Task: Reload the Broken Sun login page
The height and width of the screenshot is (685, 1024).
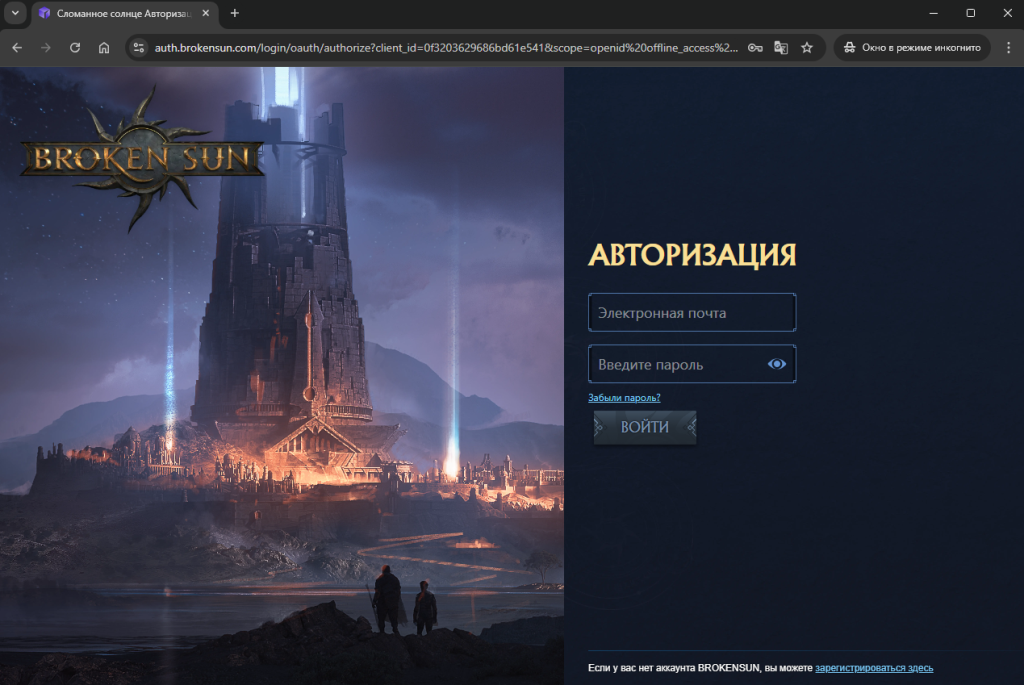Action: click(x=75, y=48)
